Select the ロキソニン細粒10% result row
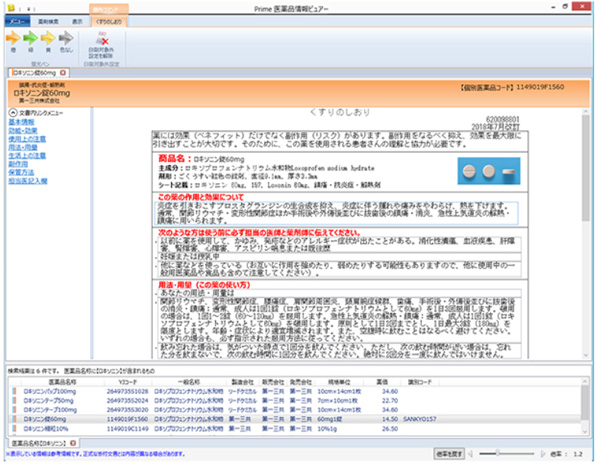 295,428
